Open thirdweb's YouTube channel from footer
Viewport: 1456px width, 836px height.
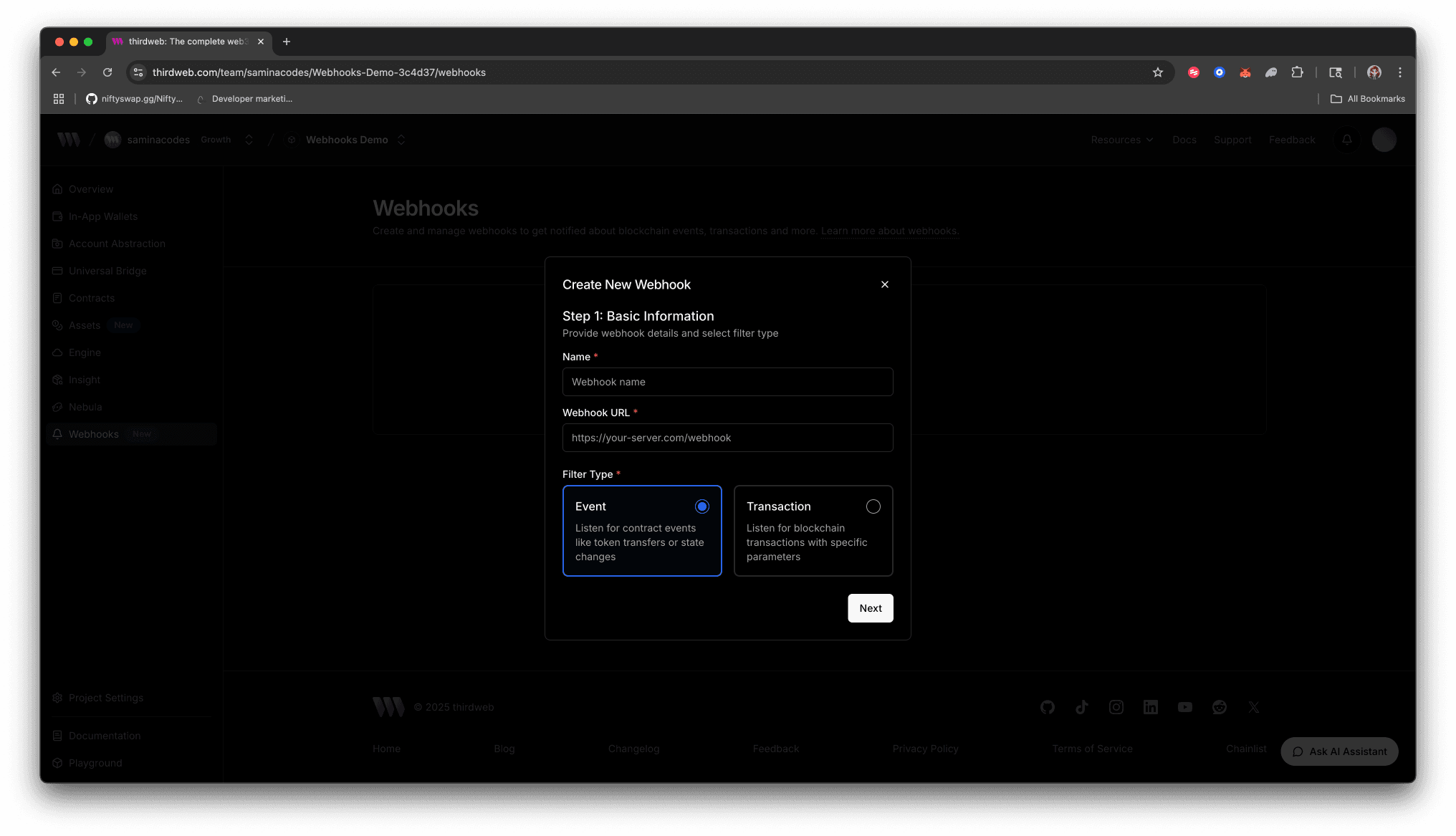pos(1184,707)
